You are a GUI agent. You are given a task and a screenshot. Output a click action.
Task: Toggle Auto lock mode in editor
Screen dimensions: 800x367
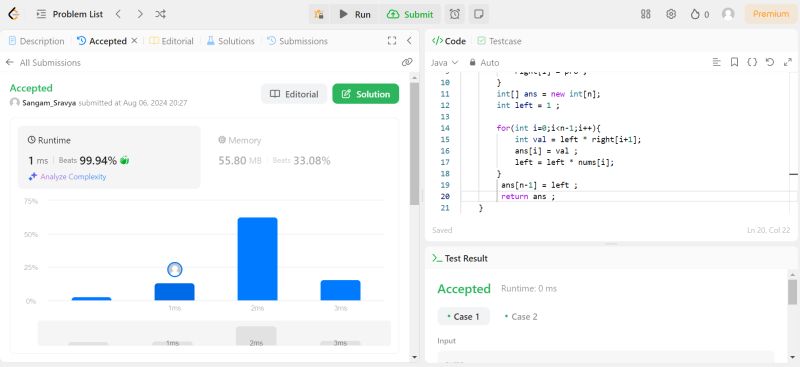tap(484, 62)
